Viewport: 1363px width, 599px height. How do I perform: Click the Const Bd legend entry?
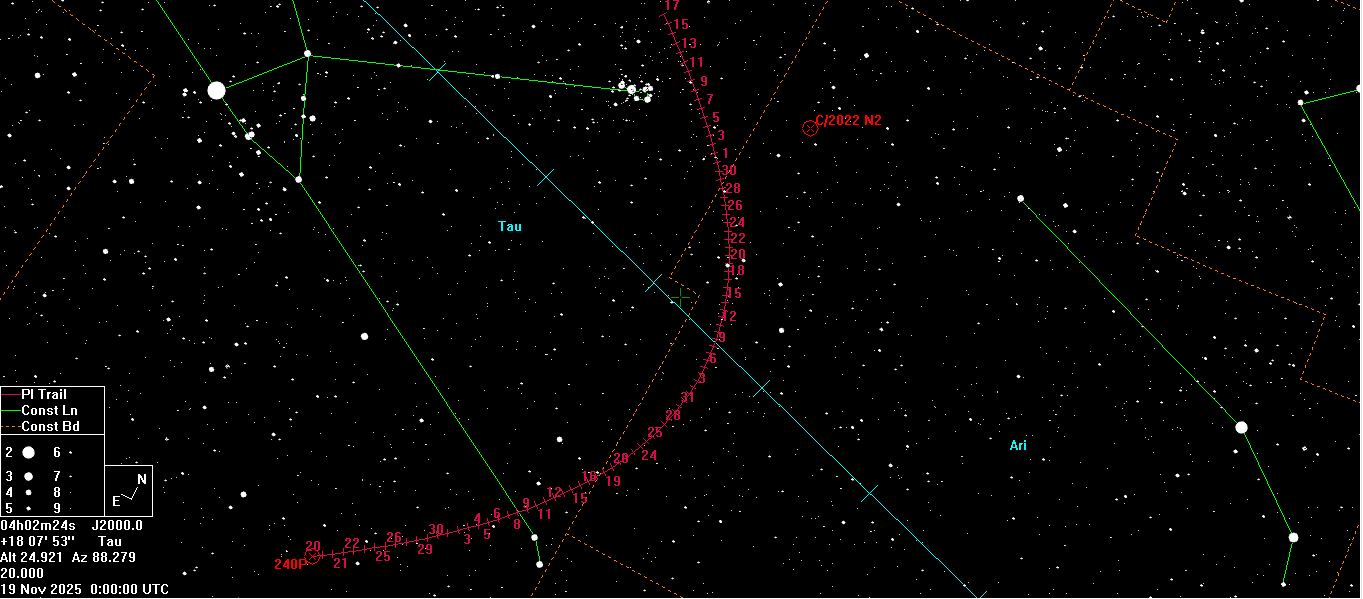coord(49,427)
